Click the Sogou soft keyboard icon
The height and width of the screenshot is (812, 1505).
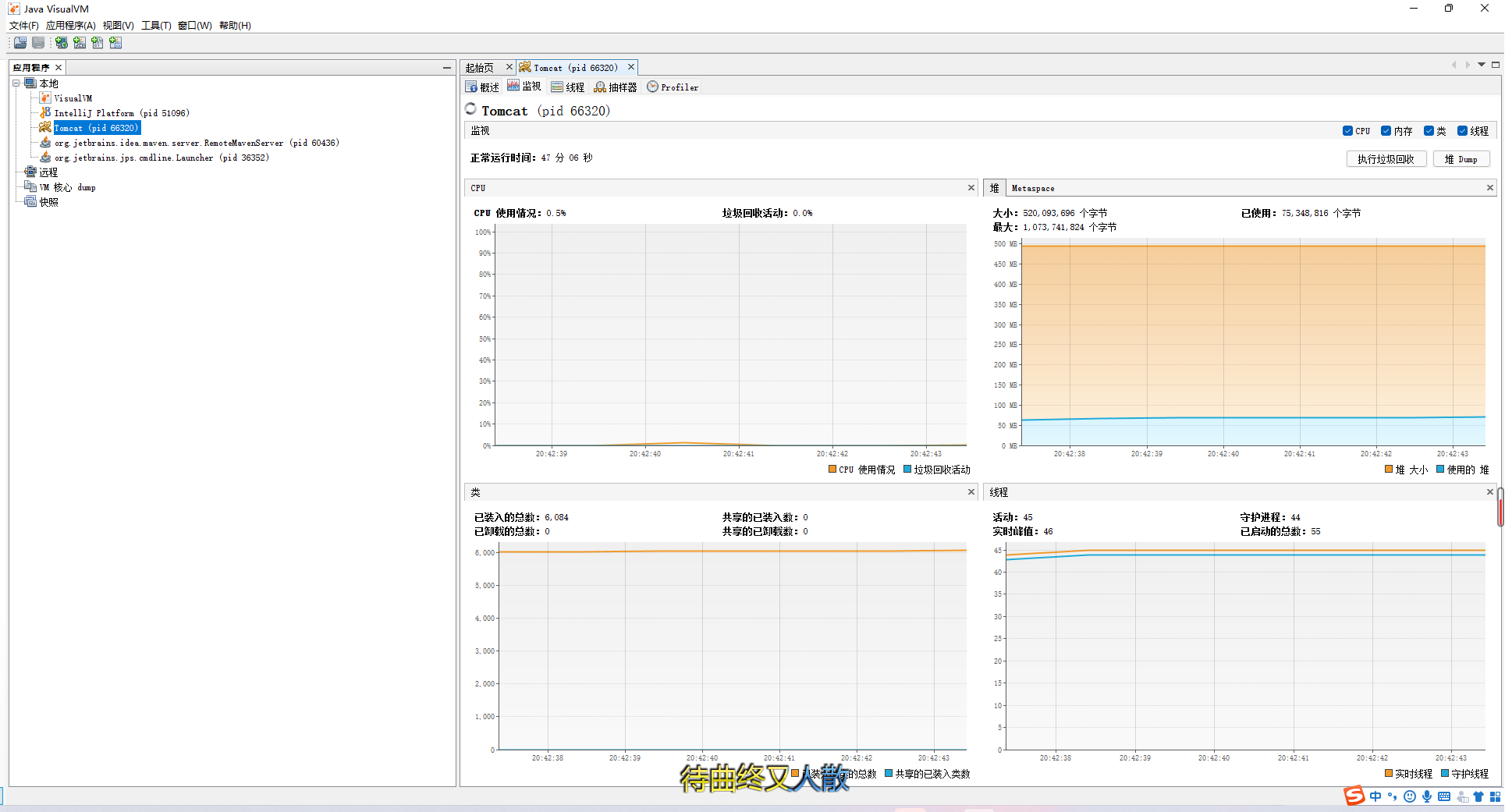(1444, 796)
